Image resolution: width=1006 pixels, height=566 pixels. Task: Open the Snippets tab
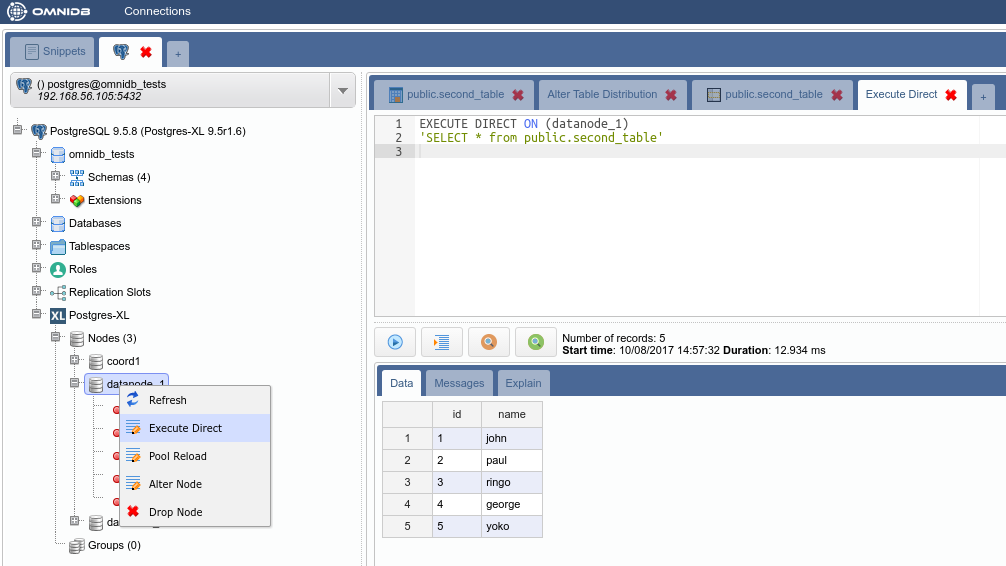55,51
